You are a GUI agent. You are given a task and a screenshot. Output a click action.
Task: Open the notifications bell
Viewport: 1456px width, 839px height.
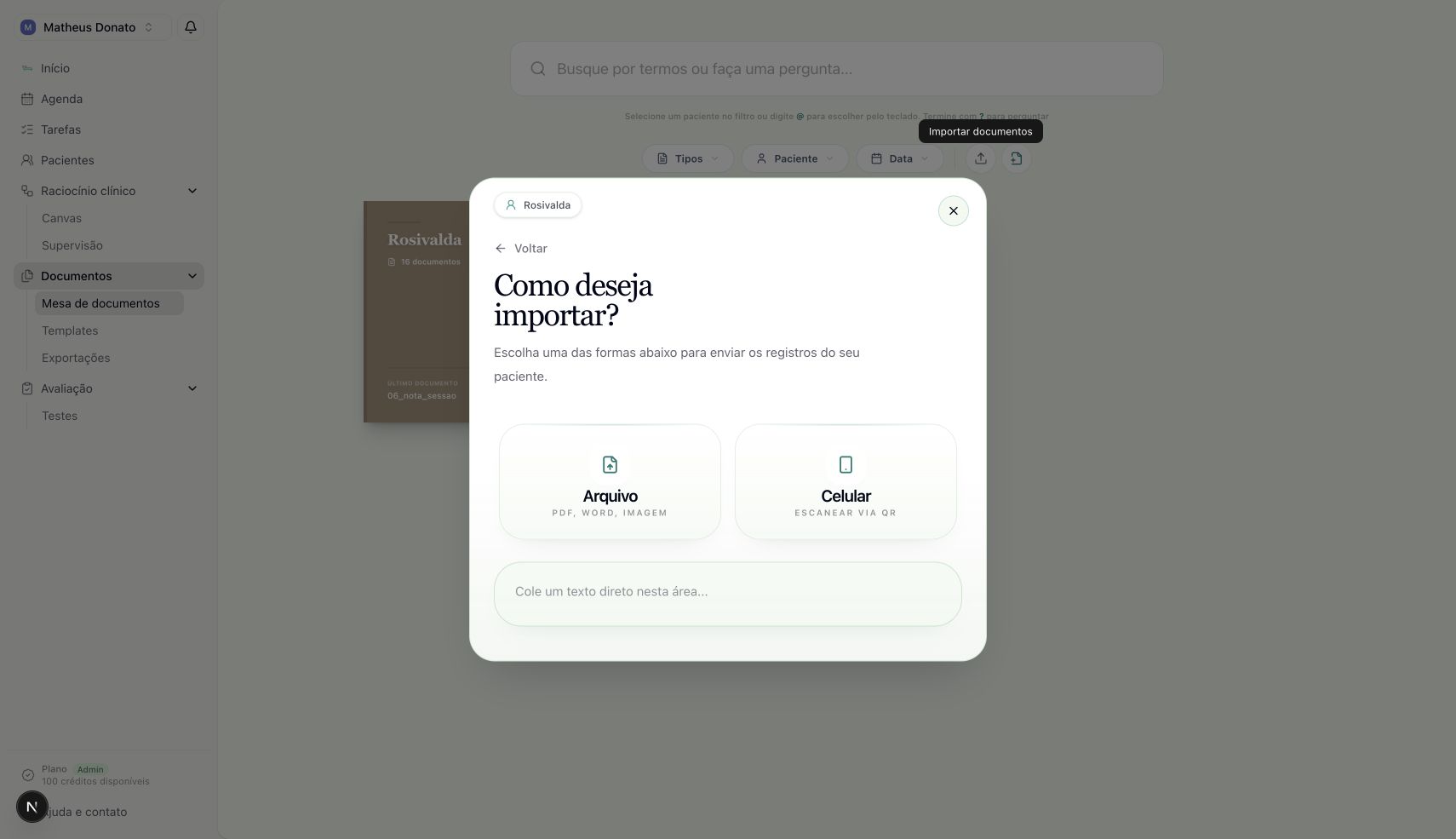pos(191,27)
